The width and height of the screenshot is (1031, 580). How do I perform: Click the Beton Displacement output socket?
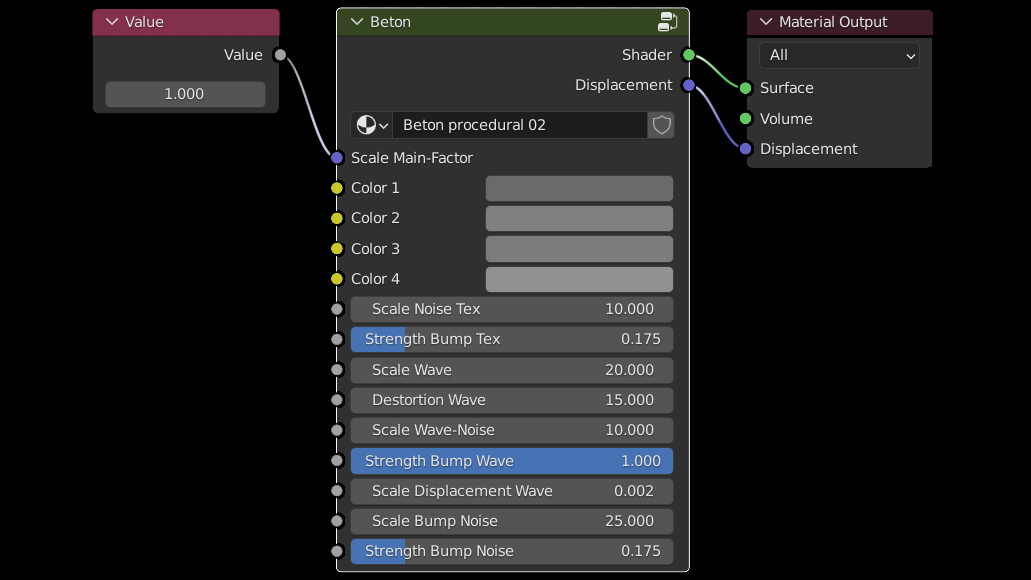pyautogui.click(x=688, y=85)
